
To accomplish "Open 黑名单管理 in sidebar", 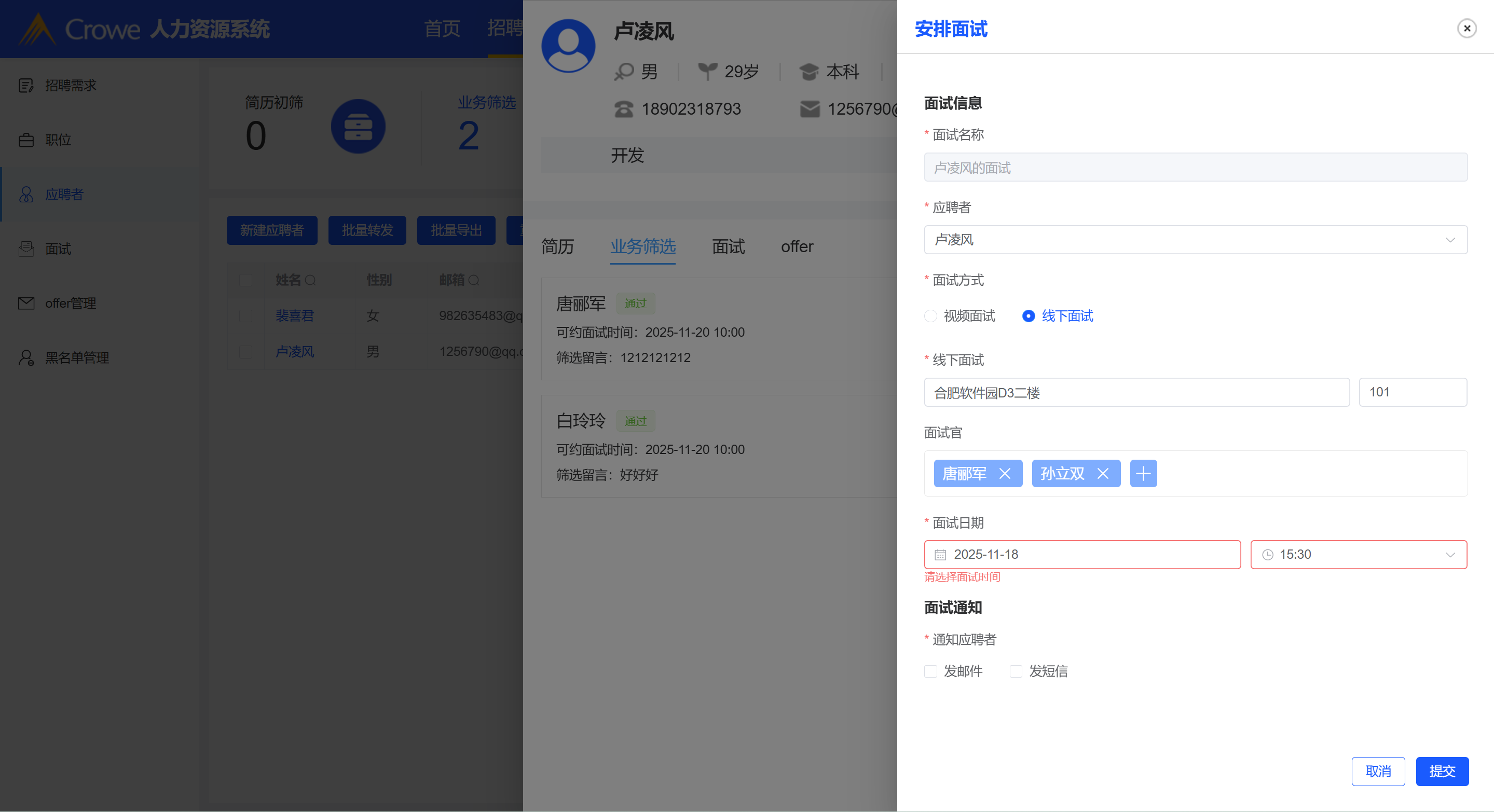I will point(77,358).
